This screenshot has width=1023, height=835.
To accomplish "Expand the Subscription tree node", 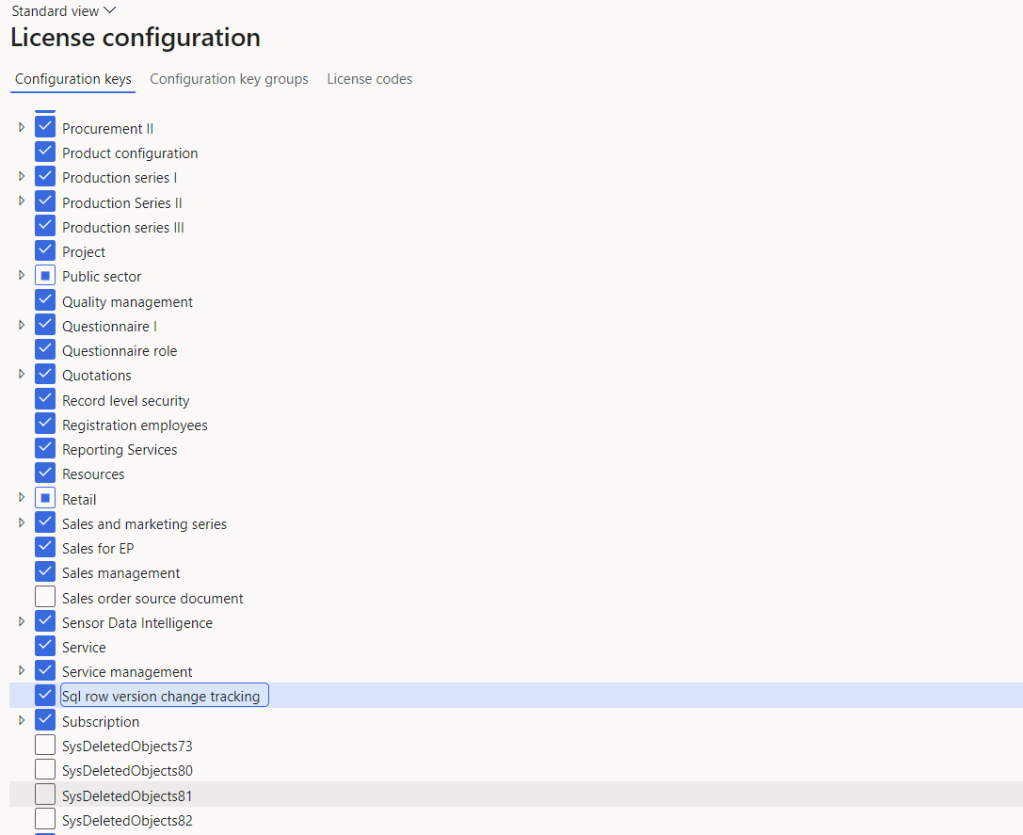I will click(22, 721).
